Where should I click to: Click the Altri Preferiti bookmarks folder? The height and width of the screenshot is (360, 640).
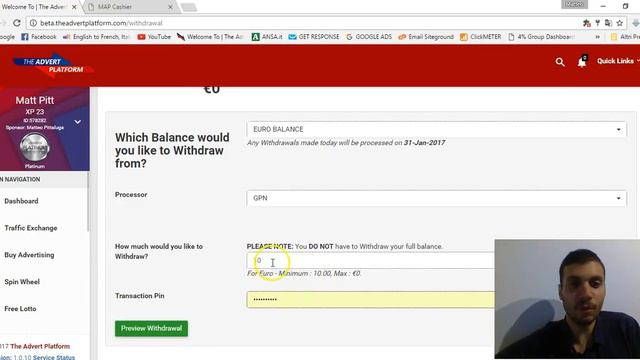(625, 37)
